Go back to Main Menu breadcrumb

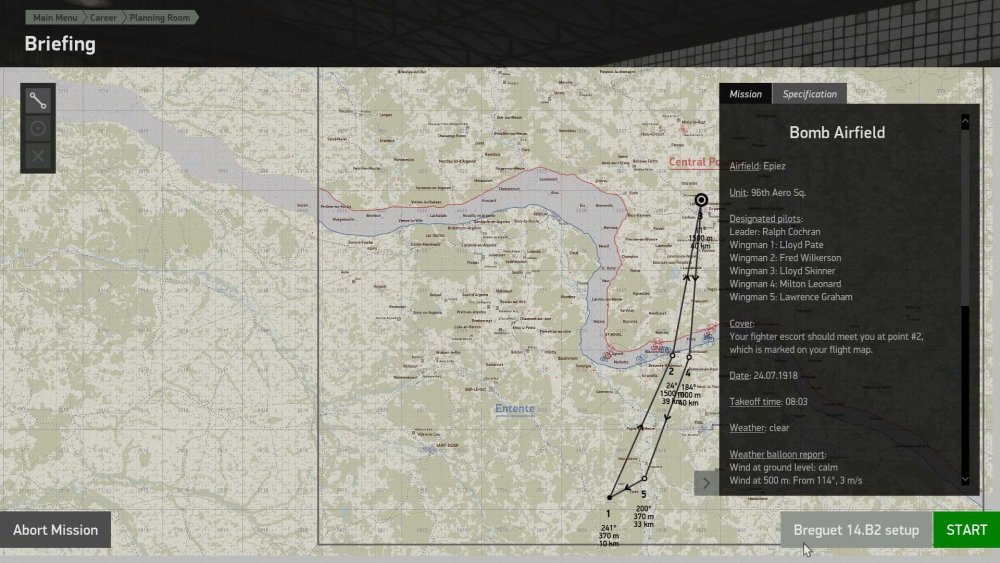click(x=55, y=17)
